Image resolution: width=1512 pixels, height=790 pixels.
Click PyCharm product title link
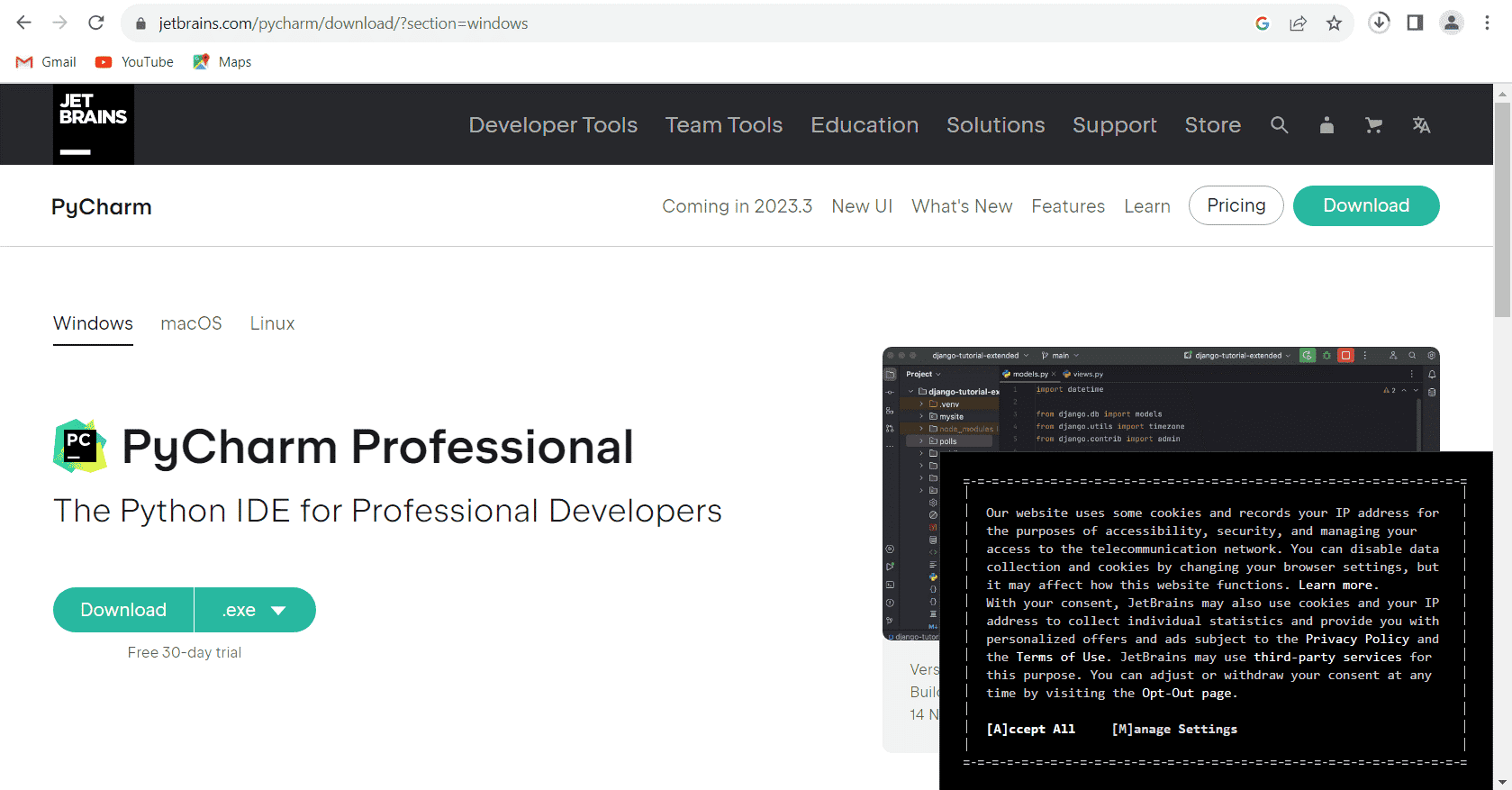point(102,207)
